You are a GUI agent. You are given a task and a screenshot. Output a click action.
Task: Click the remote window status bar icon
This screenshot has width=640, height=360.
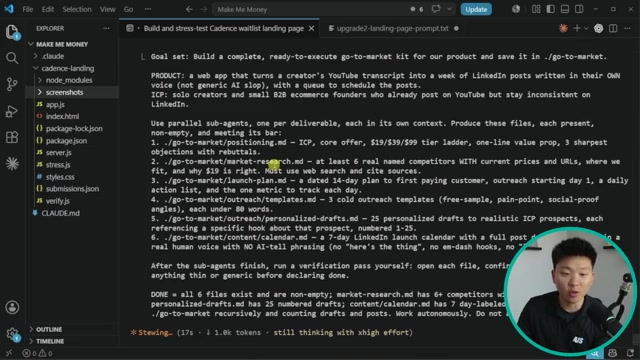(9, 353)
